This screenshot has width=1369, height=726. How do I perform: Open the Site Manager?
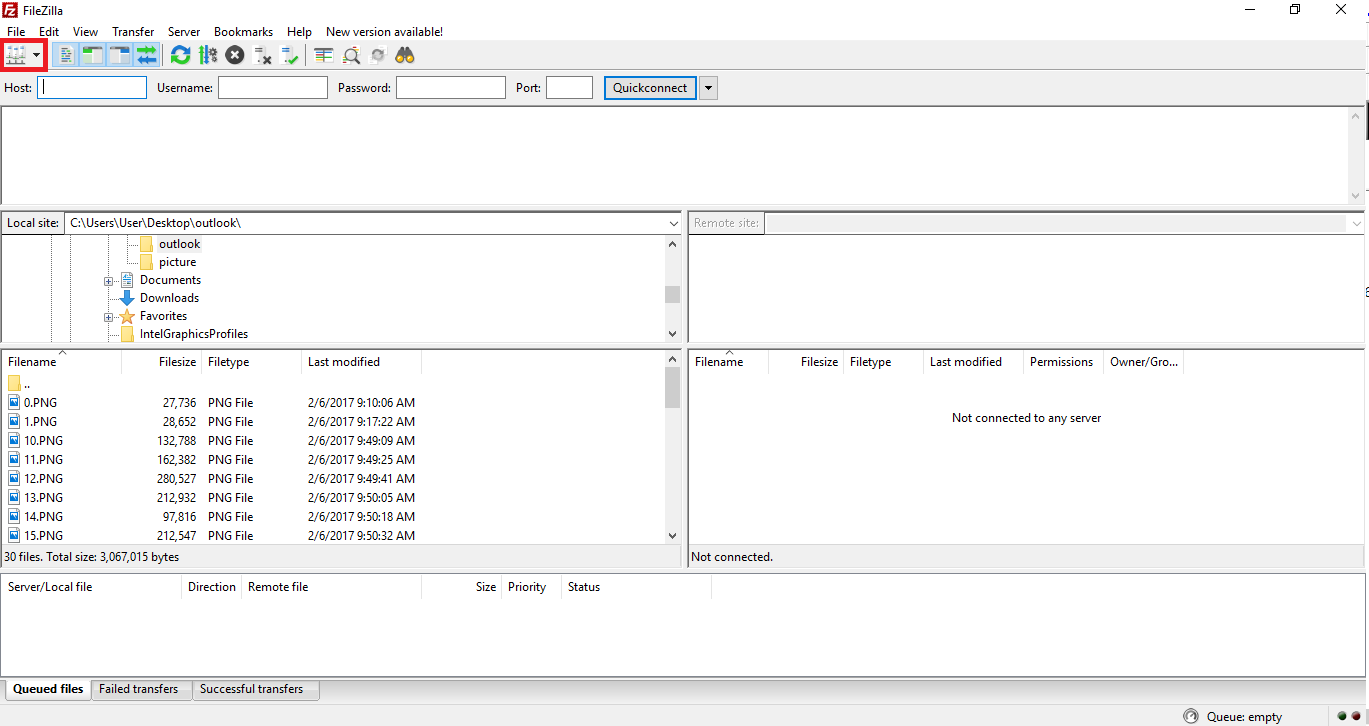pyautogui.click(x=15, y=55)
